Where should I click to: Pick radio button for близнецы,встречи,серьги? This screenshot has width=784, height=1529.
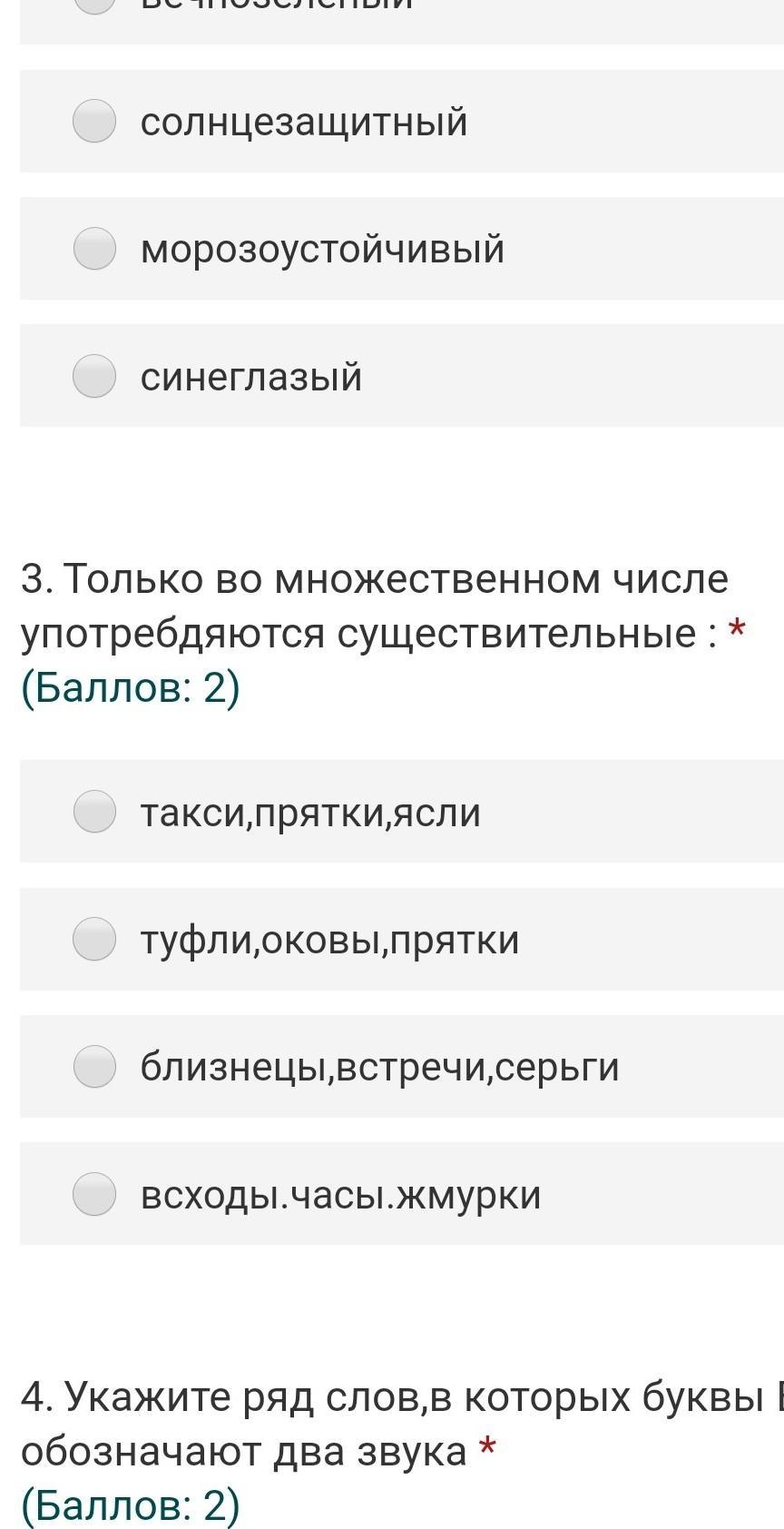[x=94, y=1066]
